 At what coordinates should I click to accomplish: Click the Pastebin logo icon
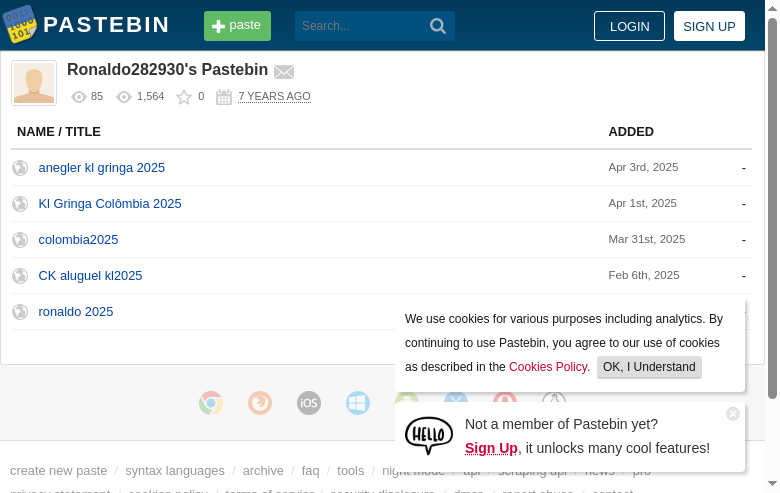19,24
